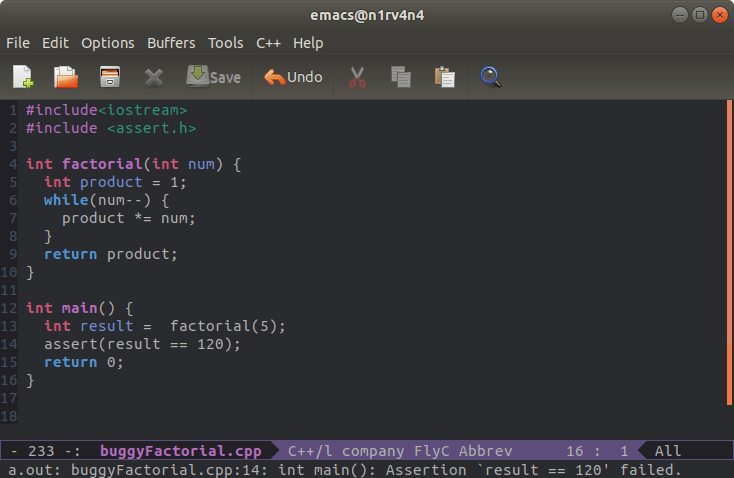The width and height of the screenshot is (734, 478).
Task: Open a file with the folder icon
Action: [x=66, y=76]
